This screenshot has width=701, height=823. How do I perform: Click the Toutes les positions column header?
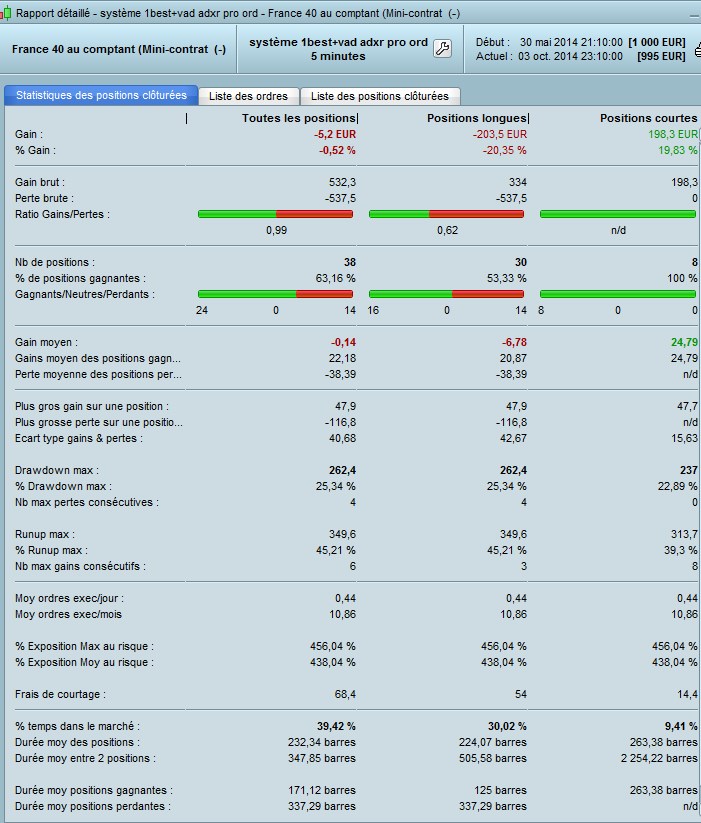click(299, 118)
